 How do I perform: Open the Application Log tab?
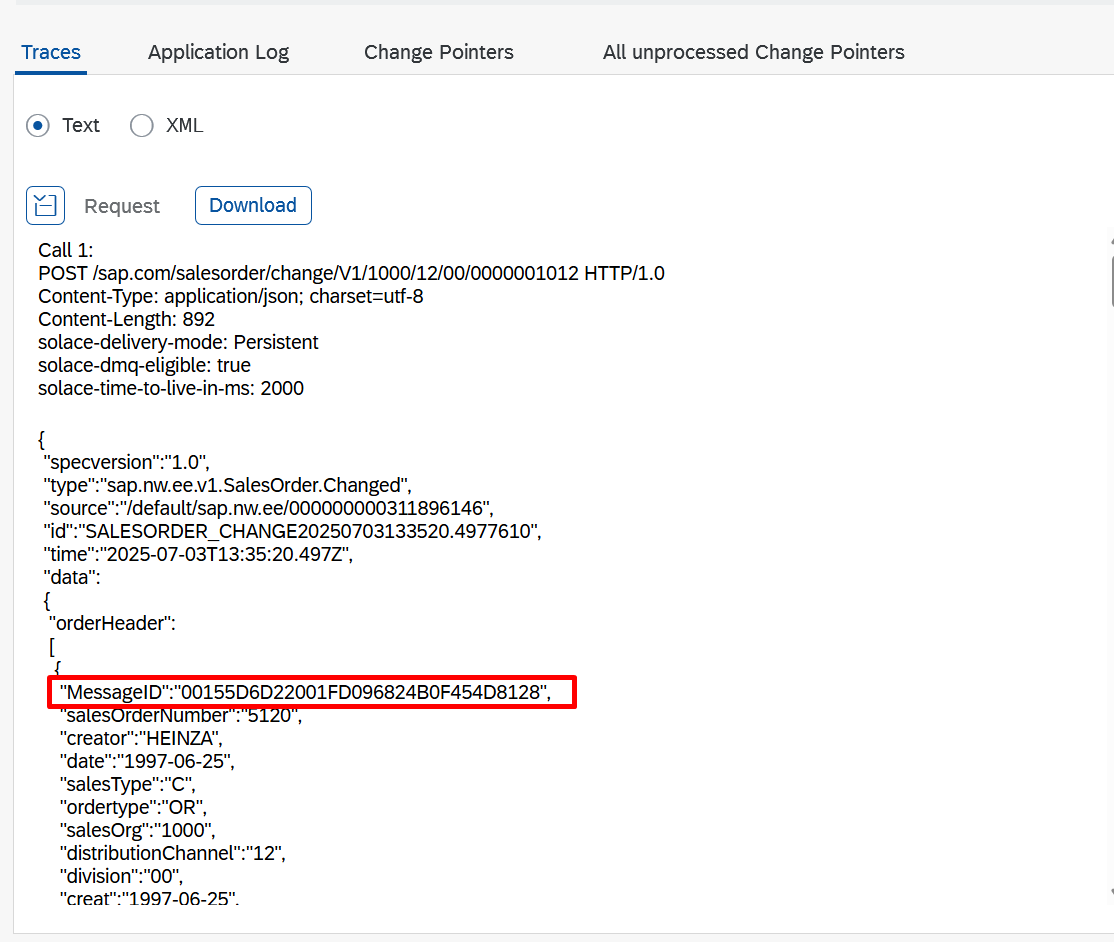tap(218, 53)
